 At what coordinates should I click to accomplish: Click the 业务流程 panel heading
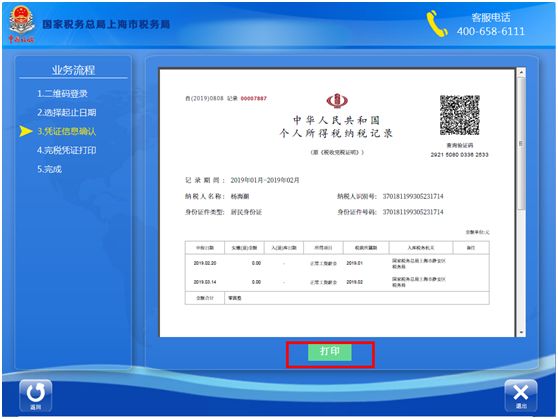pos(73,70)
